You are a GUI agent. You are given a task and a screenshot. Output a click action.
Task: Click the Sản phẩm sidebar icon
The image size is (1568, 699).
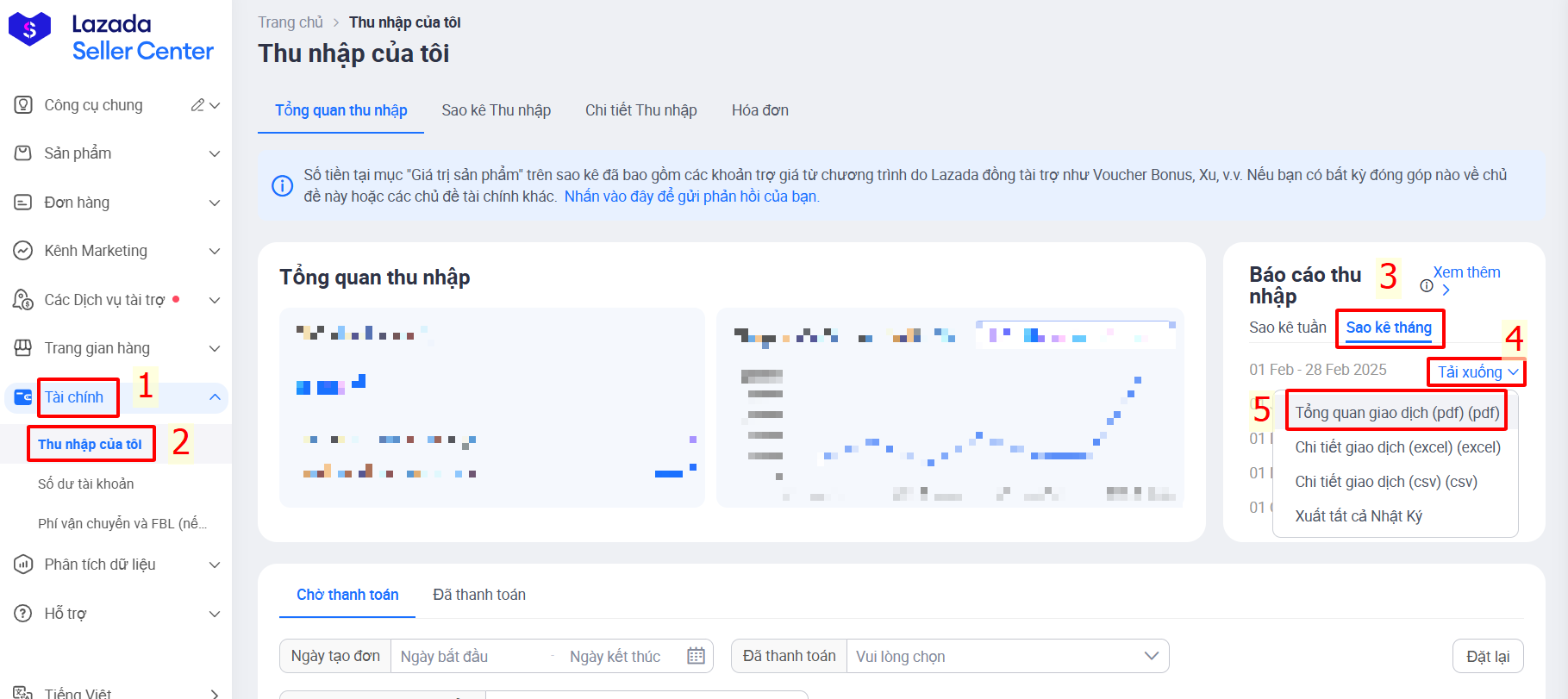[x=23, y=153]
